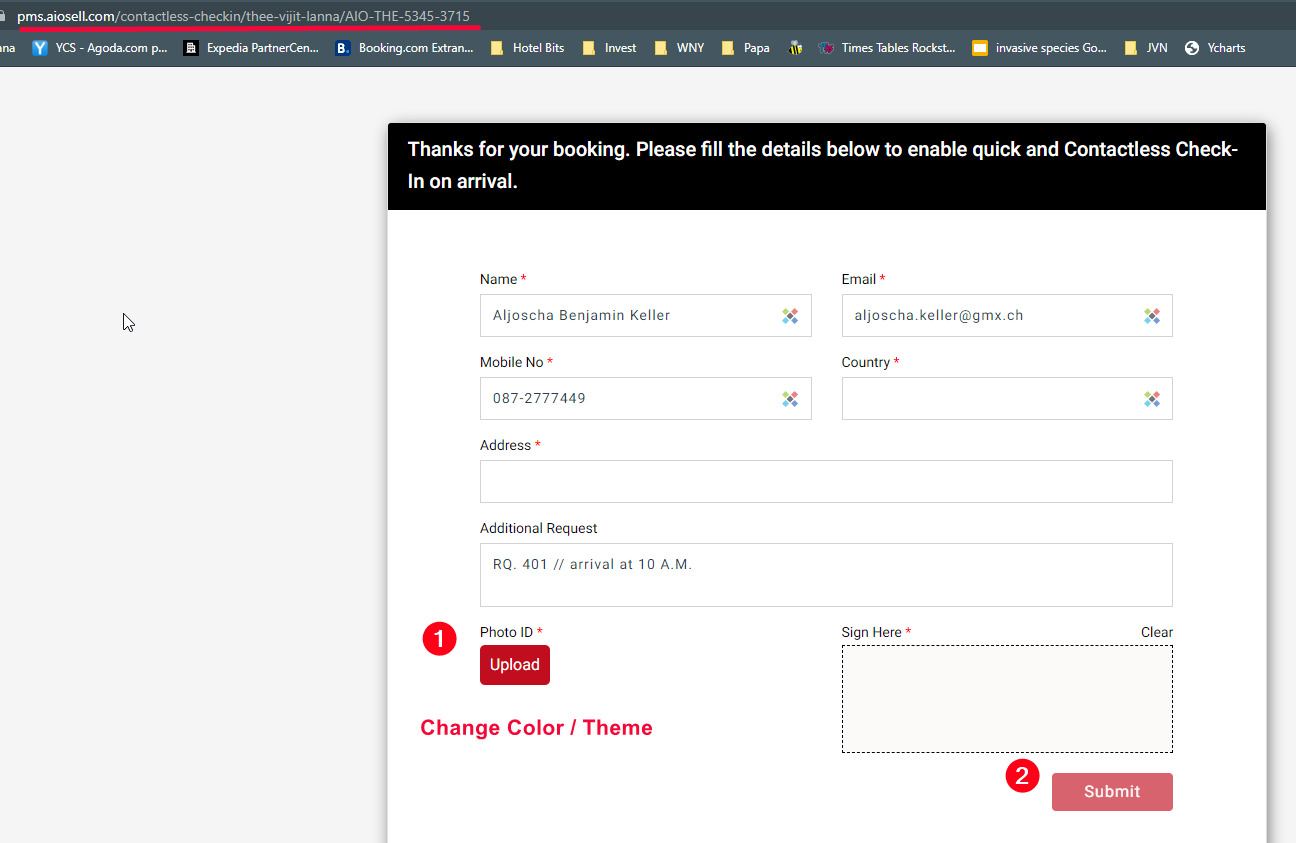
Task: Open the YCS Agoda bookmark
Action: point(99,47)
